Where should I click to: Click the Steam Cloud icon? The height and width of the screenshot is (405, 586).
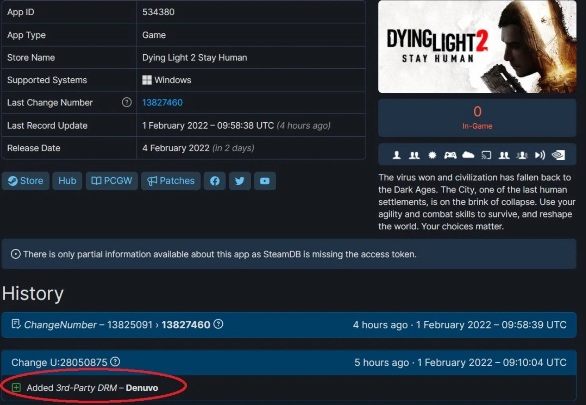click(468, 155)
